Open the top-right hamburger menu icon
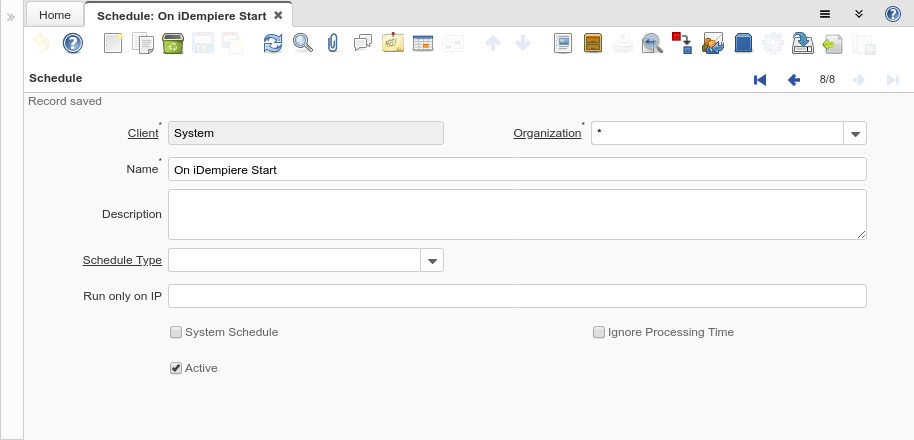The image size is (914, 440). pyautogui.click(x=825, y=14)
